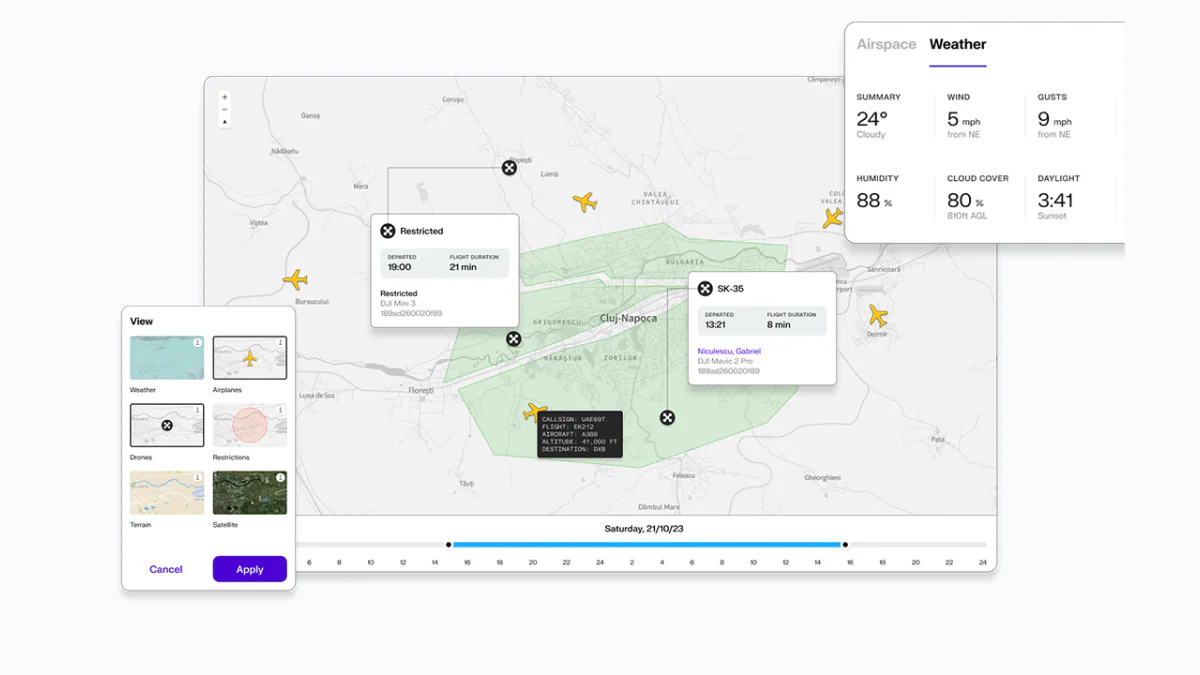The height and width of the screenshot is (675, 1200).
Task: Open info icon on the Restrictions view thumbnail
Action: (280, 410)
